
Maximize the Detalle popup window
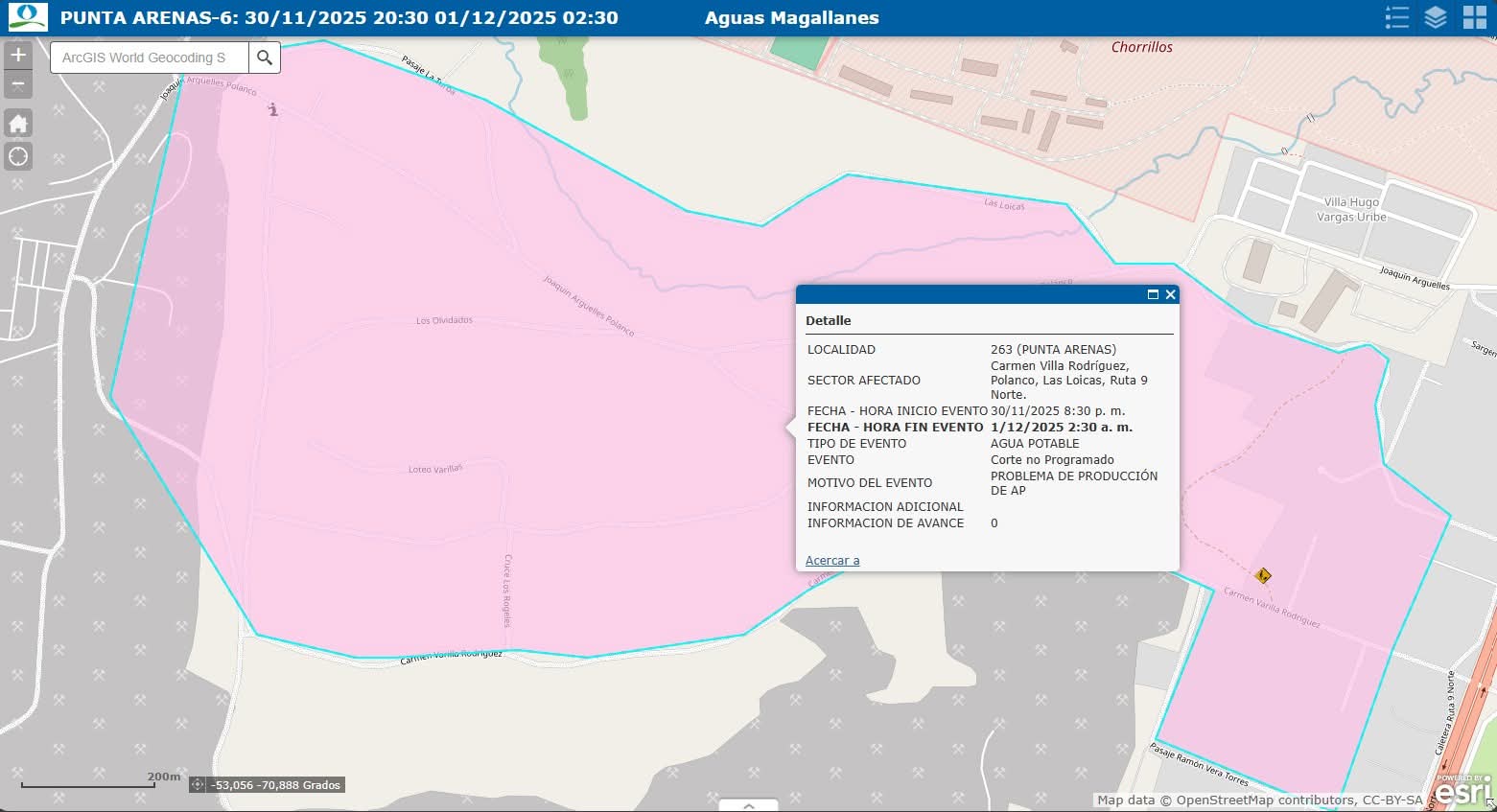point(1153,294)
